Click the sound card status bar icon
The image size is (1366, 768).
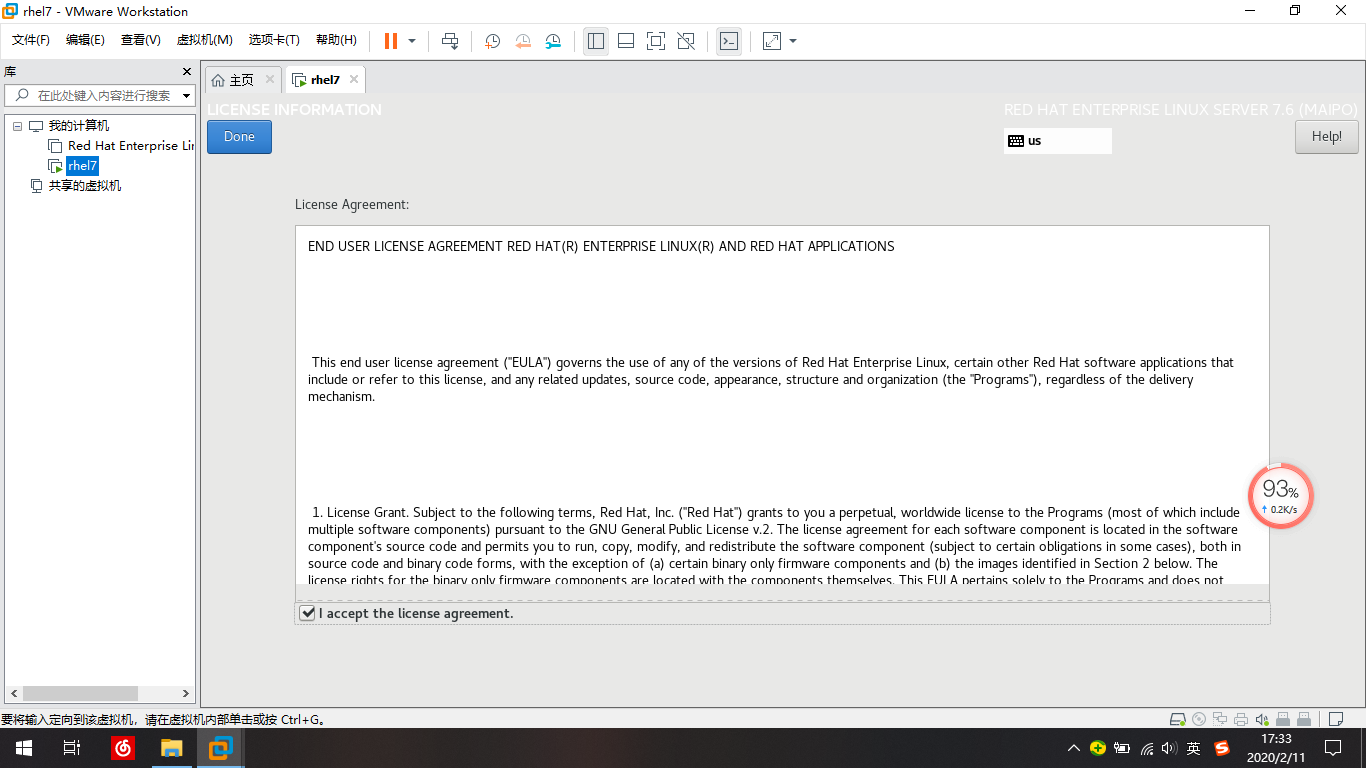pos(1262,719)
